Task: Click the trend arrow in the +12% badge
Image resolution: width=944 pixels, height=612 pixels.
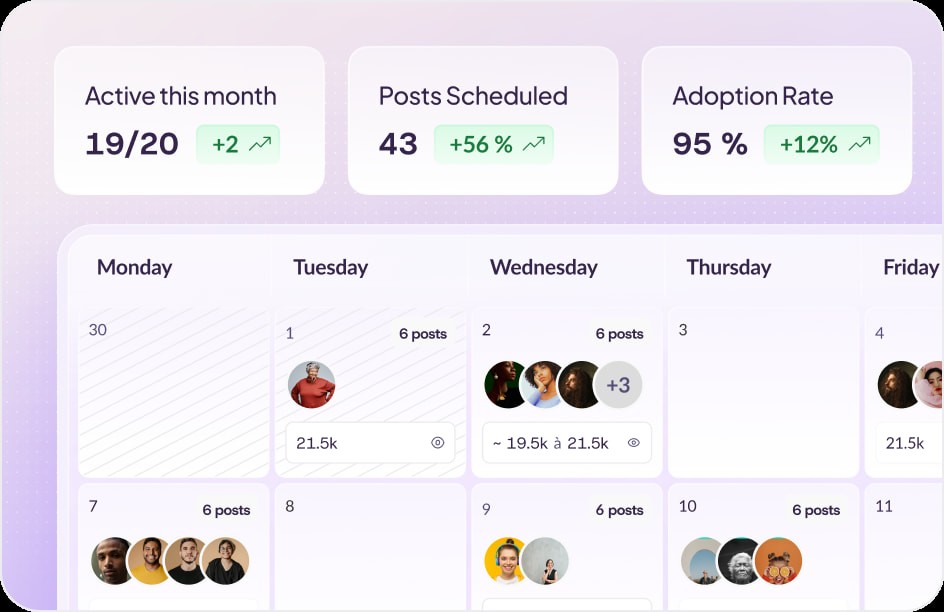Action: (x=860, y=144)
